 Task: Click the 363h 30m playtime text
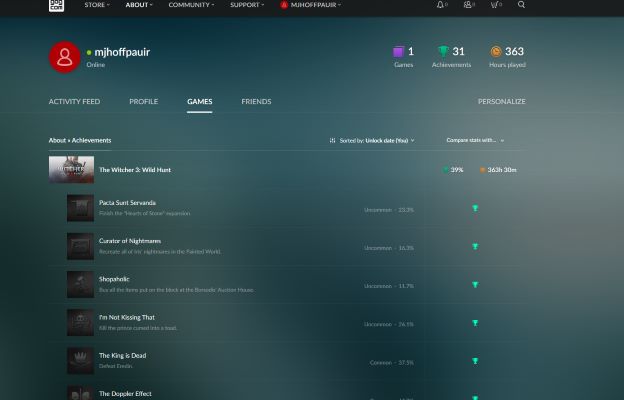tap(502, 170)
